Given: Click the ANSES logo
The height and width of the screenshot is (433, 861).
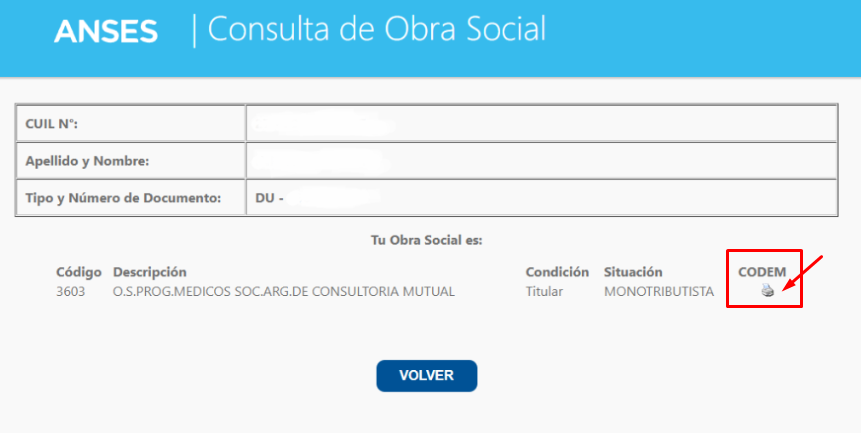Looking at the screenshot, I should pyautogui.click(x=106, y=31).
